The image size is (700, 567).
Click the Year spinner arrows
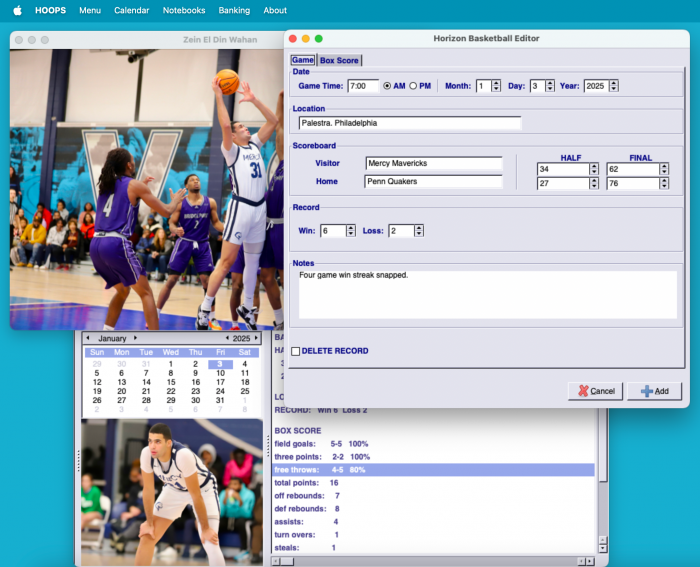[613, 86]
